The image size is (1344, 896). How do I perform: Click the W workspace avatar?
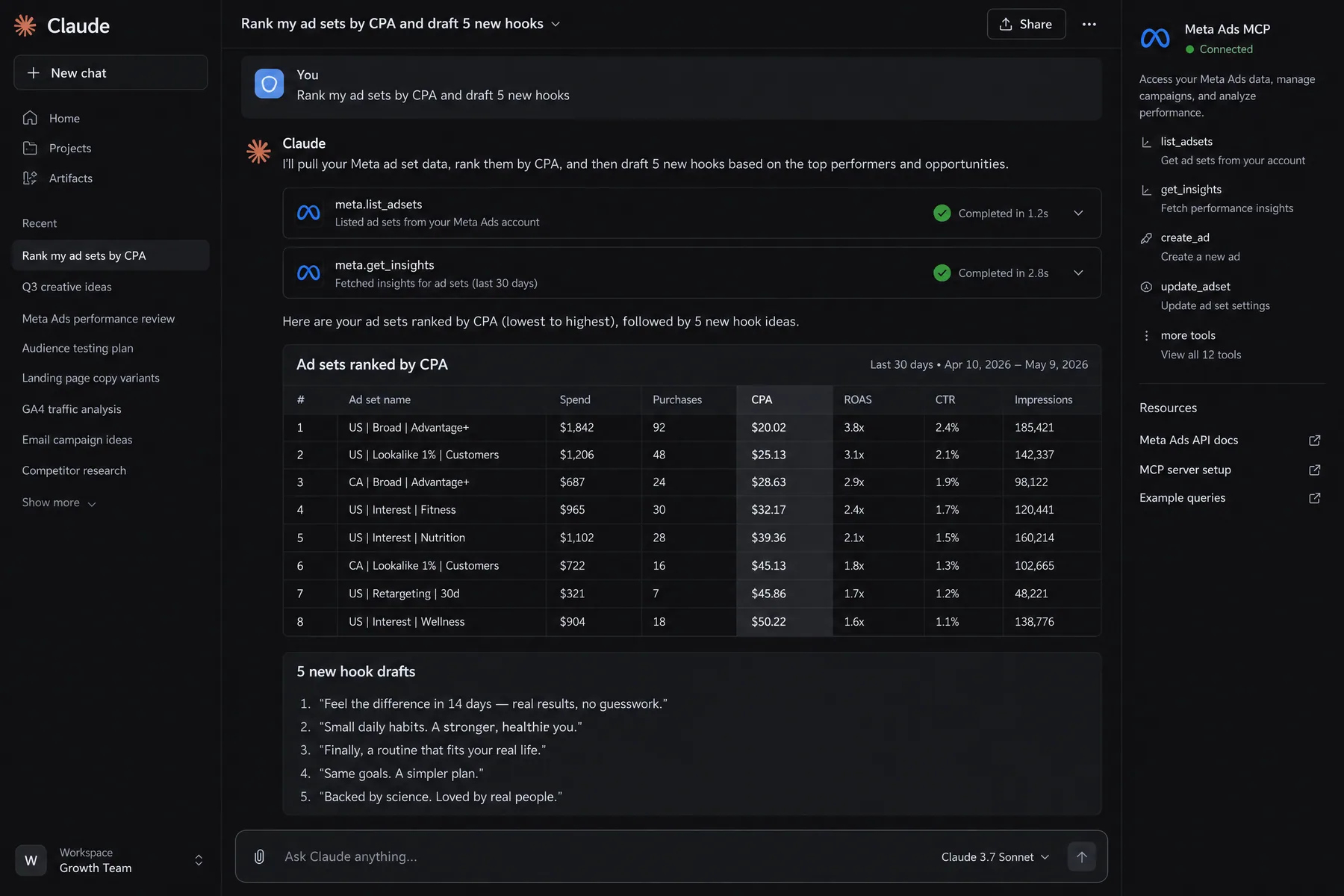(x=31, y=860)
